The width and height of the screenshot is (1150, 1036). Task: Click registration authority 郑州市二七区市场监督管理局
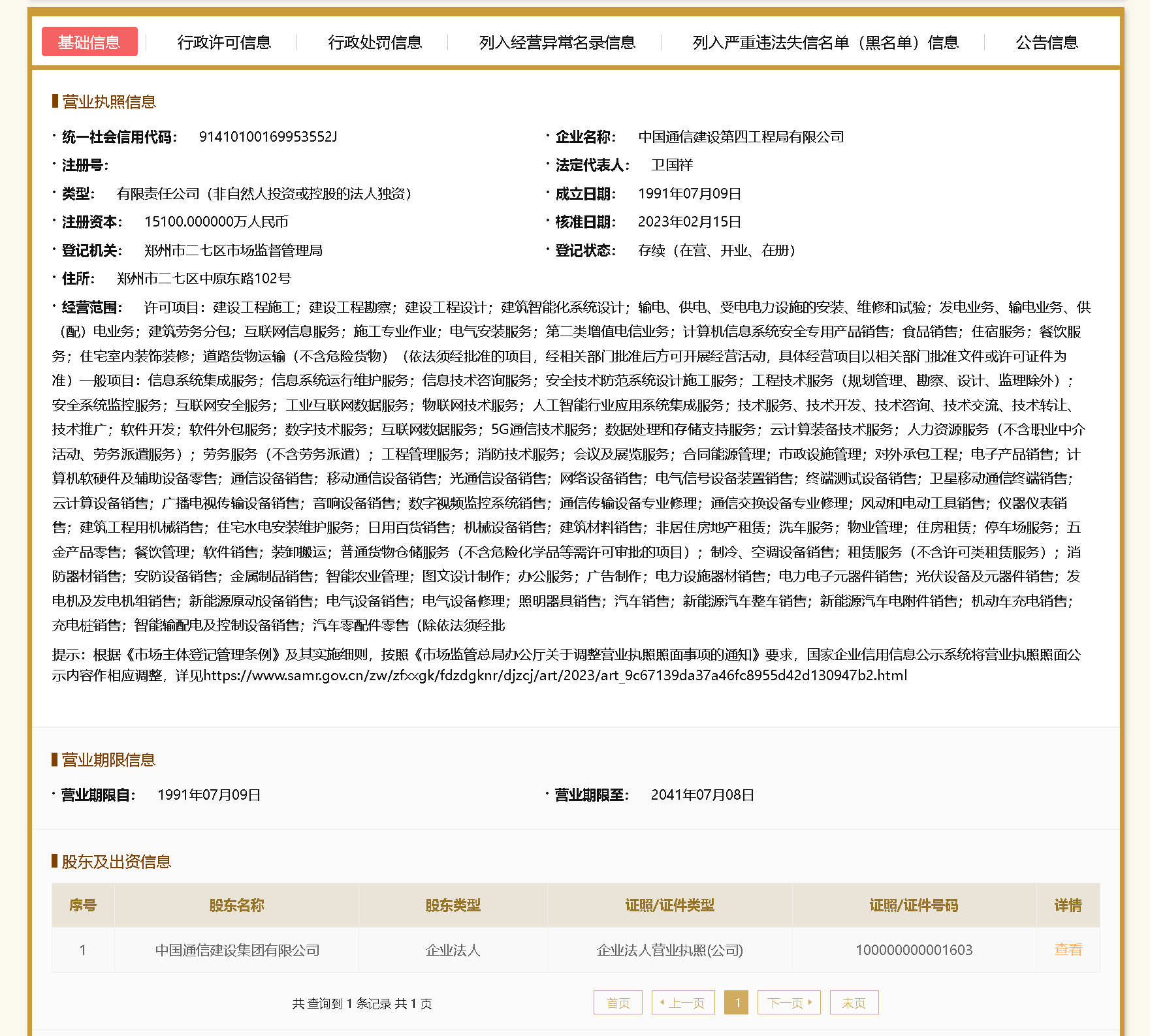[233, 251]
